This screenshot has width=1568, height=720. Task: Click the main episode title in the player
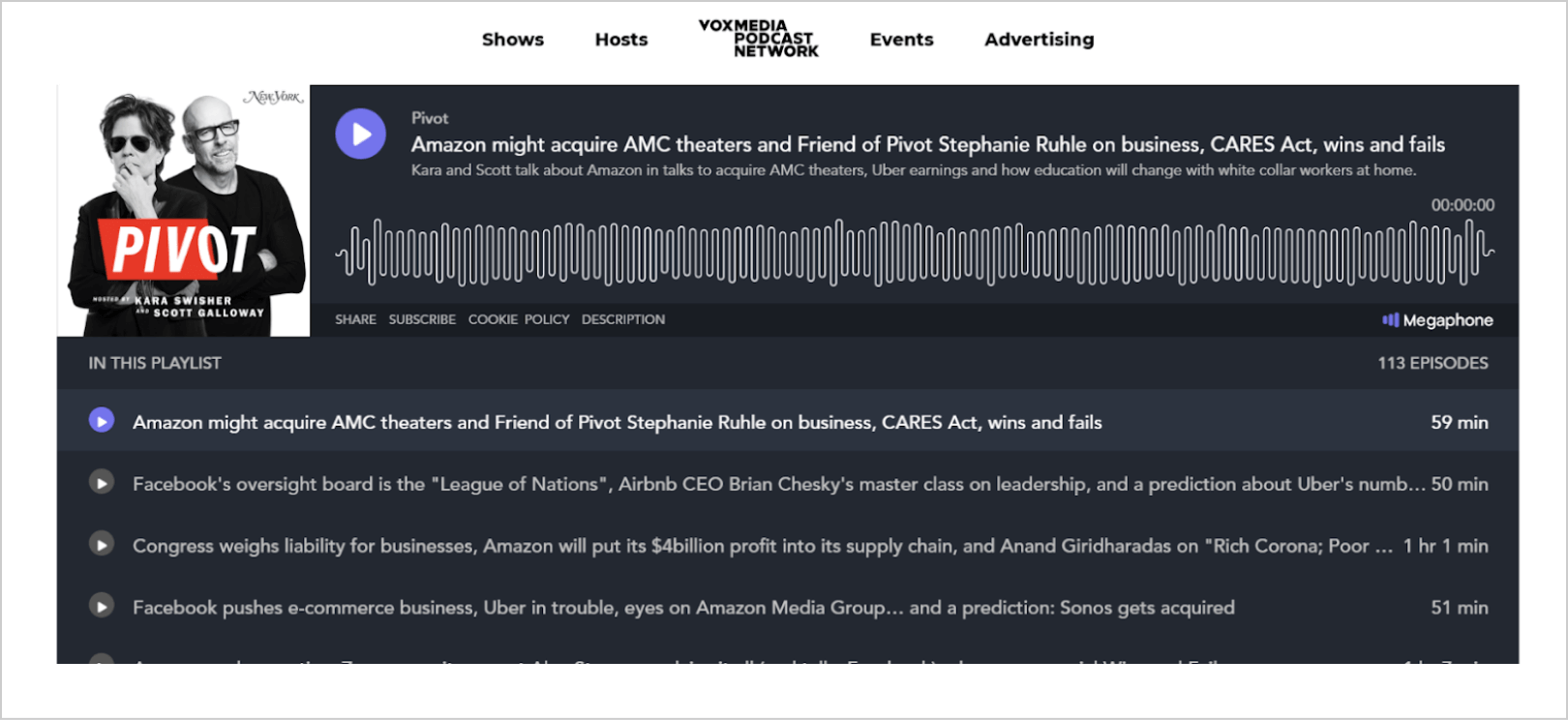(x=928, y=144)
